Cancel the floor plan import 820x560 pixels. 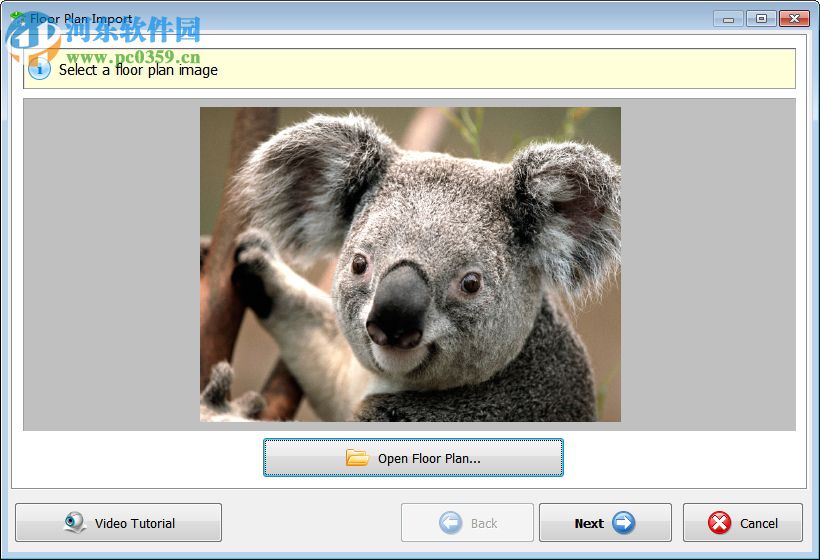[743, 522]
